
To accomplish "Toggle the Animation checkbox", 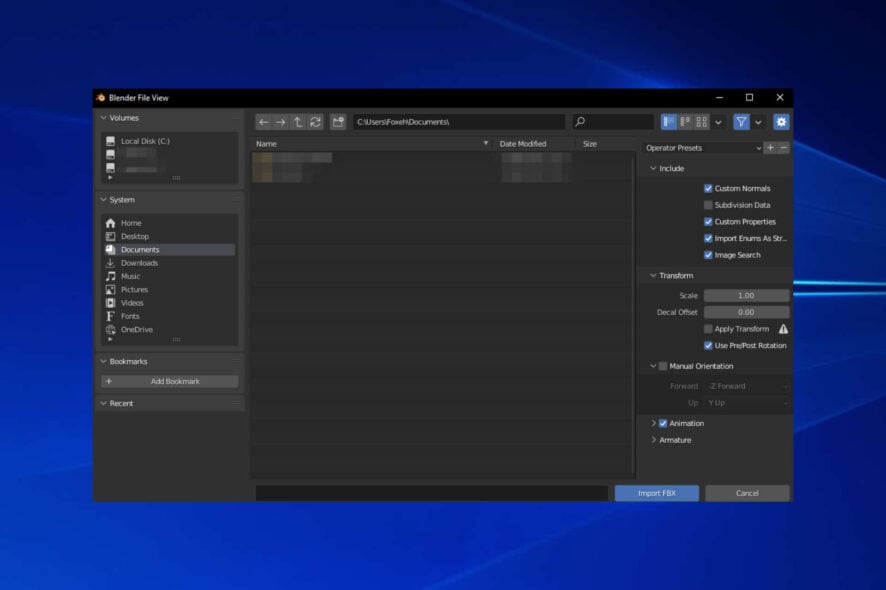I will pyautogui.click(x=663, y=423).
